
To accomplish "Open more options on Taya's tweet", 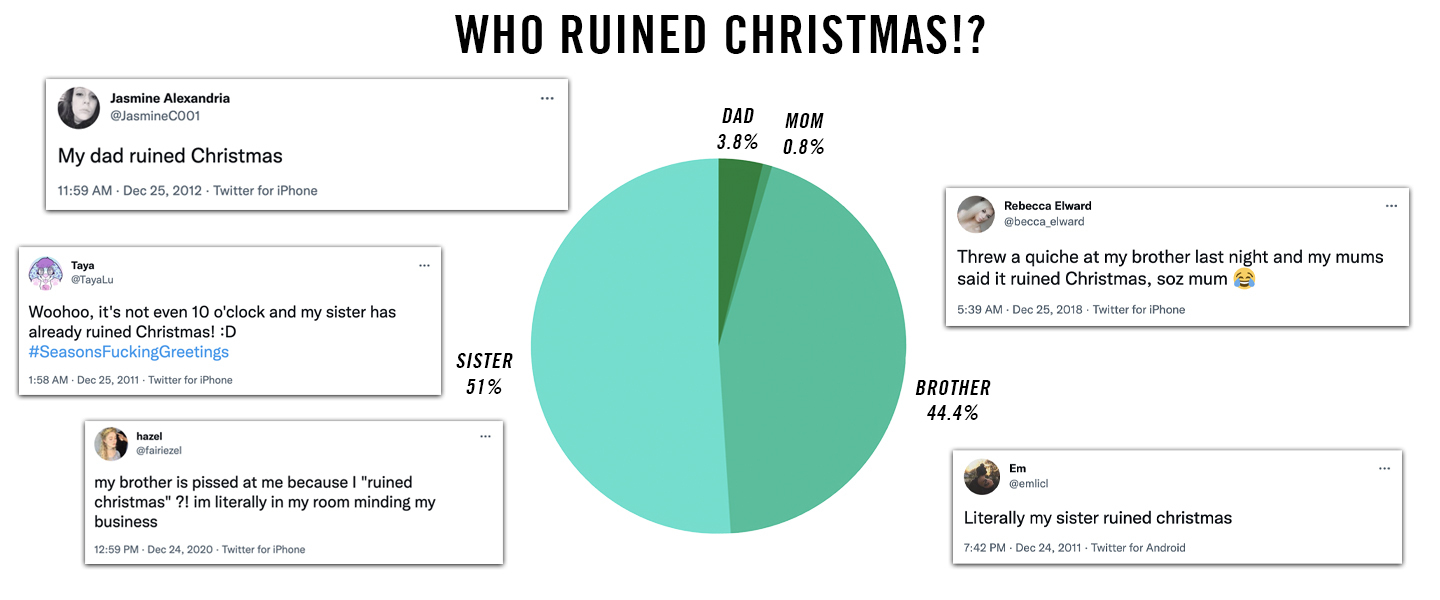I will pos(424,265).
